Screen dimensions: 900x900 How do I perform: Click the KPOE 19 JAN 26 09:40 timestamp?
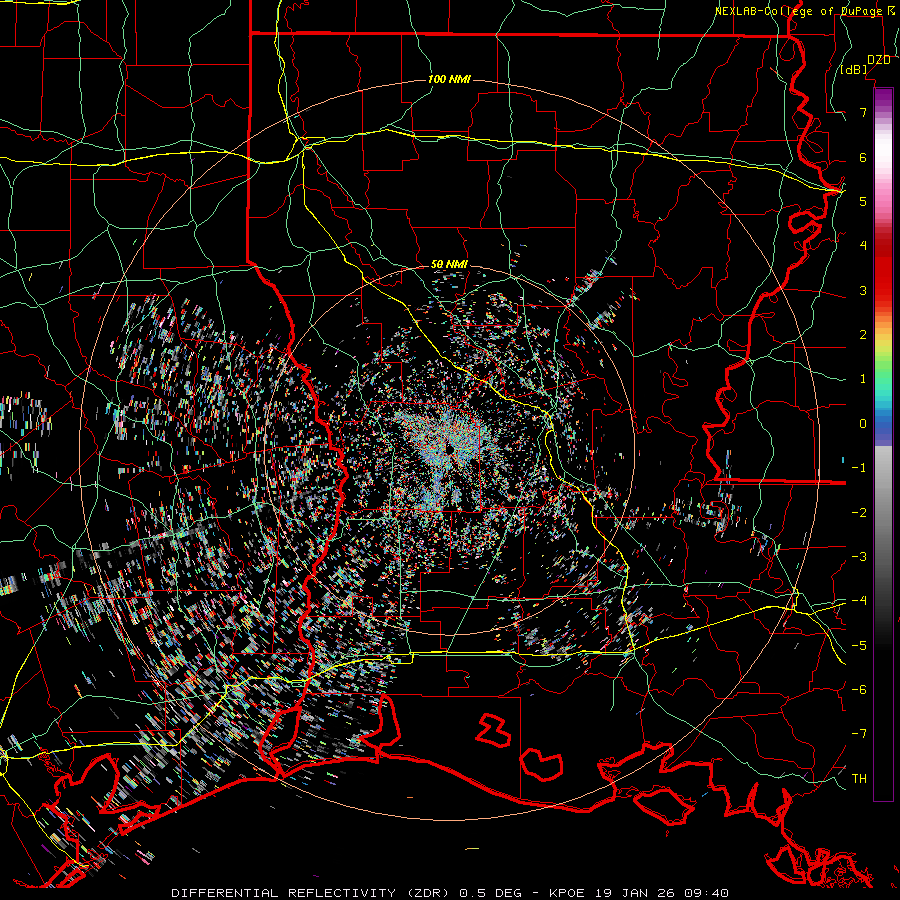point(639,893)
